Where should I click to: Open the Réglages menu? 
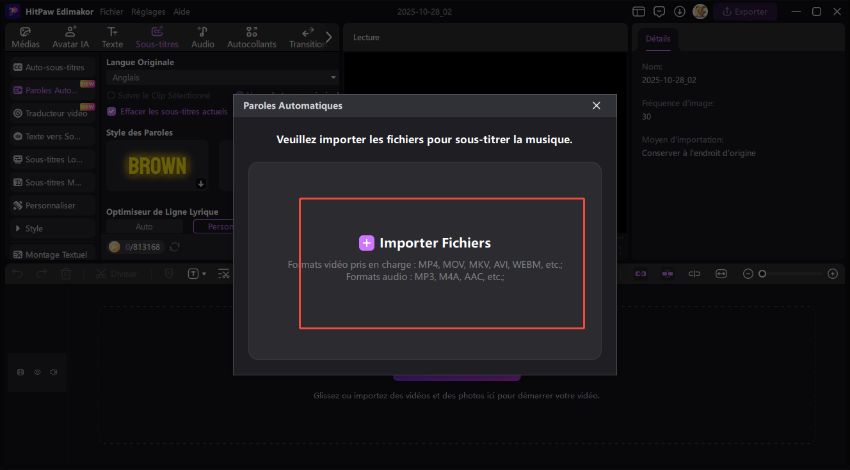tap(149, 11)
